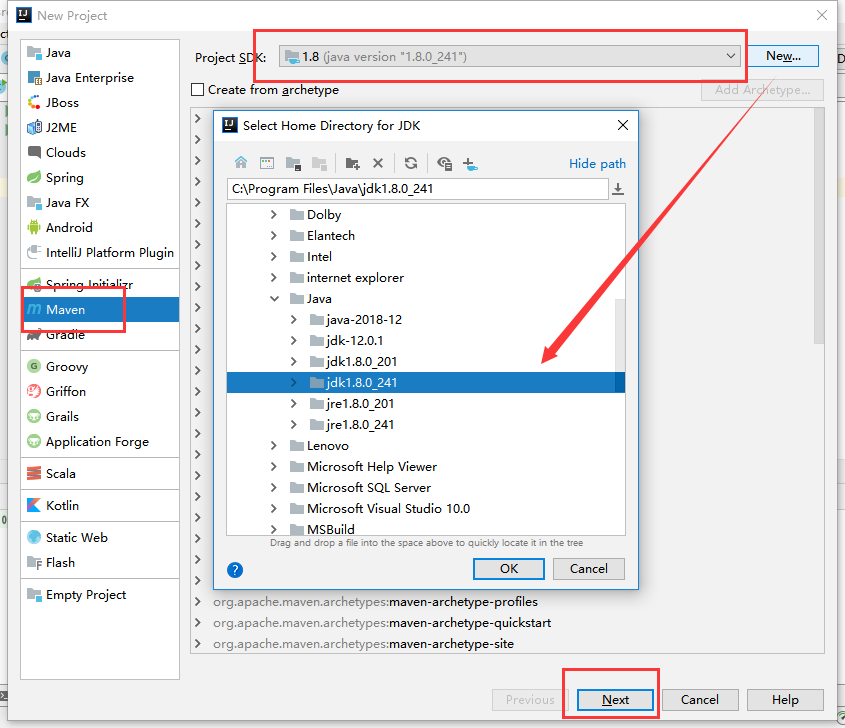The image size is (845, 728).
Task: Click the blue help question mark icon
Action: point(235,570)
